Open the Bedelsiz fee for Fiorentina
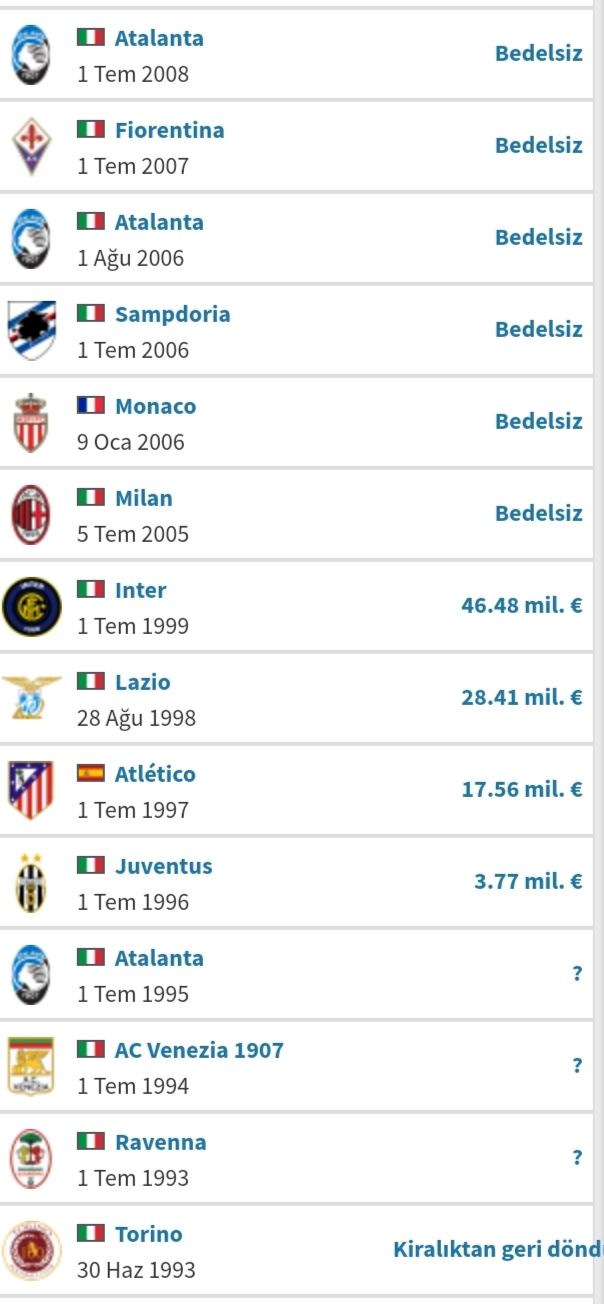The image size is (604, 1304). (539, 145)
